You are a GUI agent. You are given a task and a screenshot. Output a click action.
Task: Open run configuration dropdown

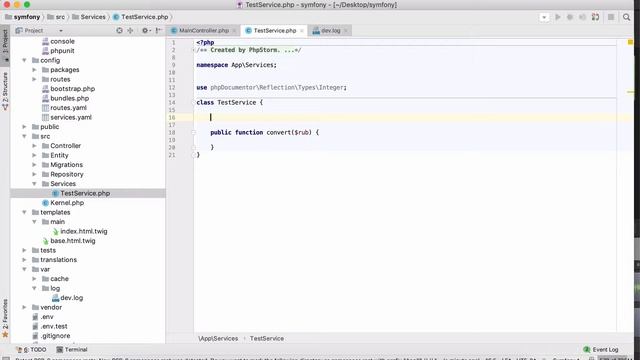[x=544, y=17]
